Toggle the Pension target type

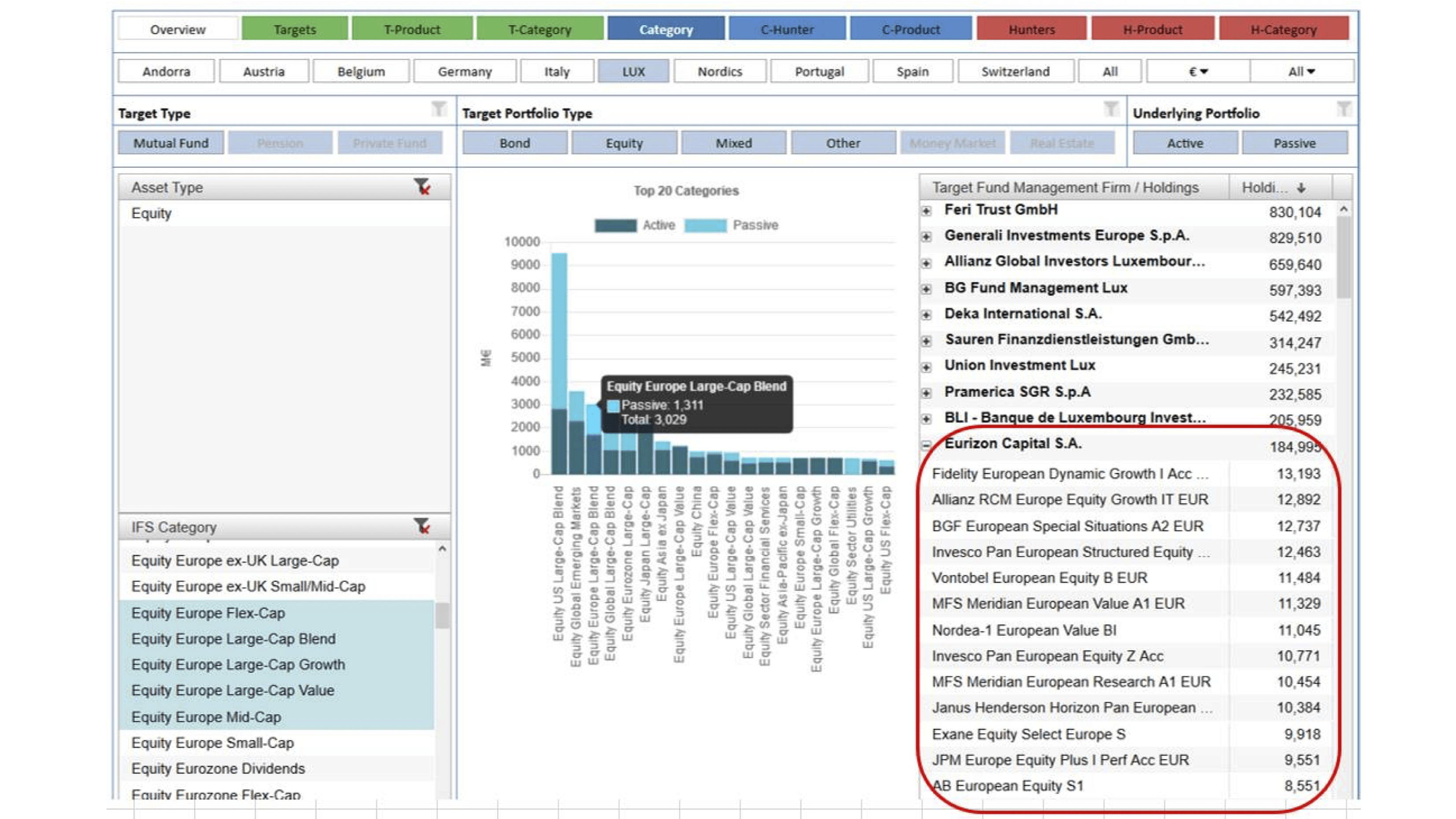click(280, 143)
